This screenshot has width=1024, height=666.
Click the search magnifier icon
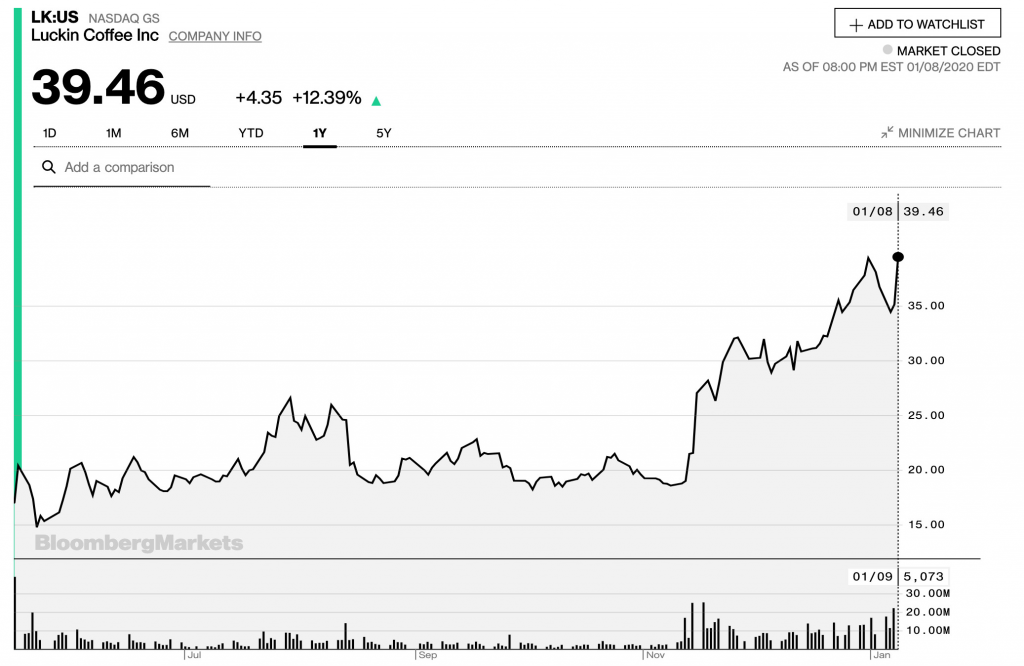[x=48, y=167]
